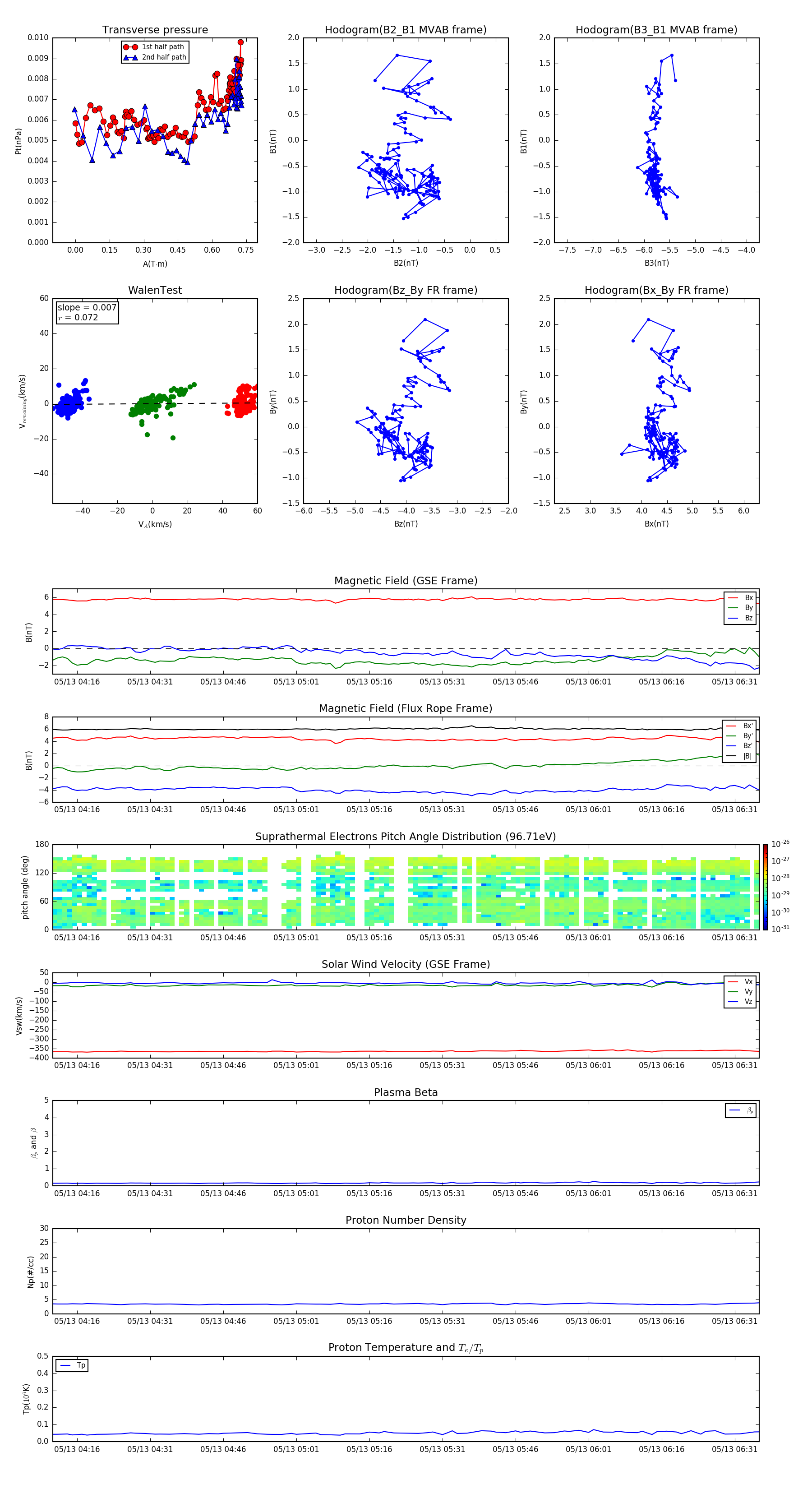
Task: Click the "Bz(nT)" x-axis label
Action: pos(406,524)
